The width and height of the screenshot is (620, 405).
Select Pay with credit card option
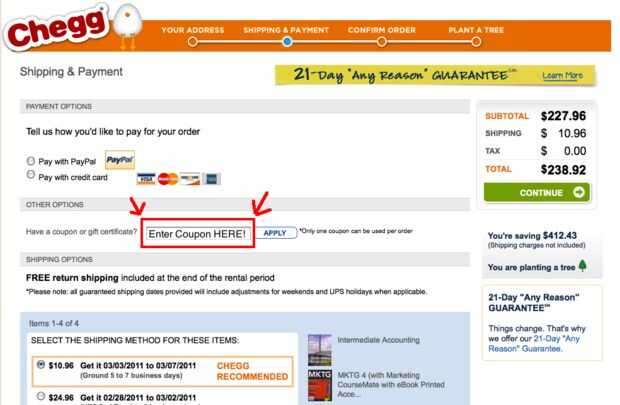click(x=30, y=174)
